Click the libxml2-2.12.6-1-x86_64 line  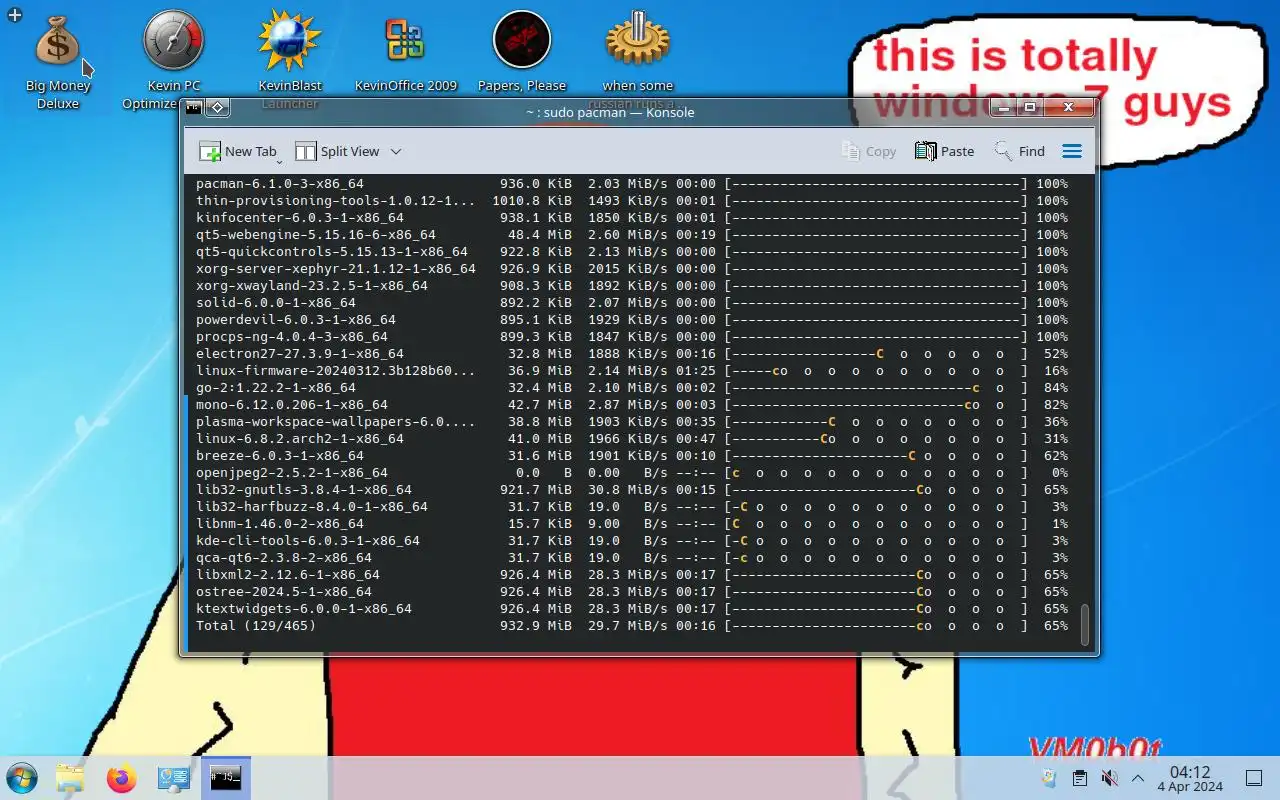pyautogui.click(x=632, y=575)
